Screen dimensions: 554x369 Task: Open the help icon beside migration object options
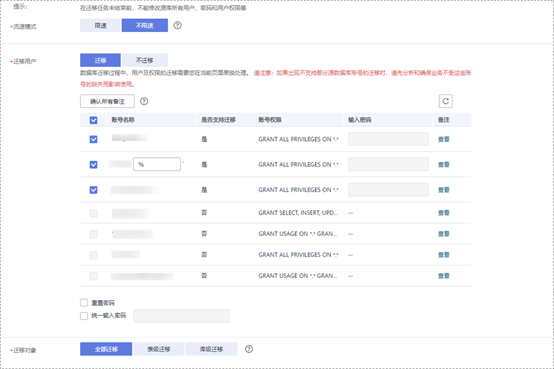pos(249,349)
